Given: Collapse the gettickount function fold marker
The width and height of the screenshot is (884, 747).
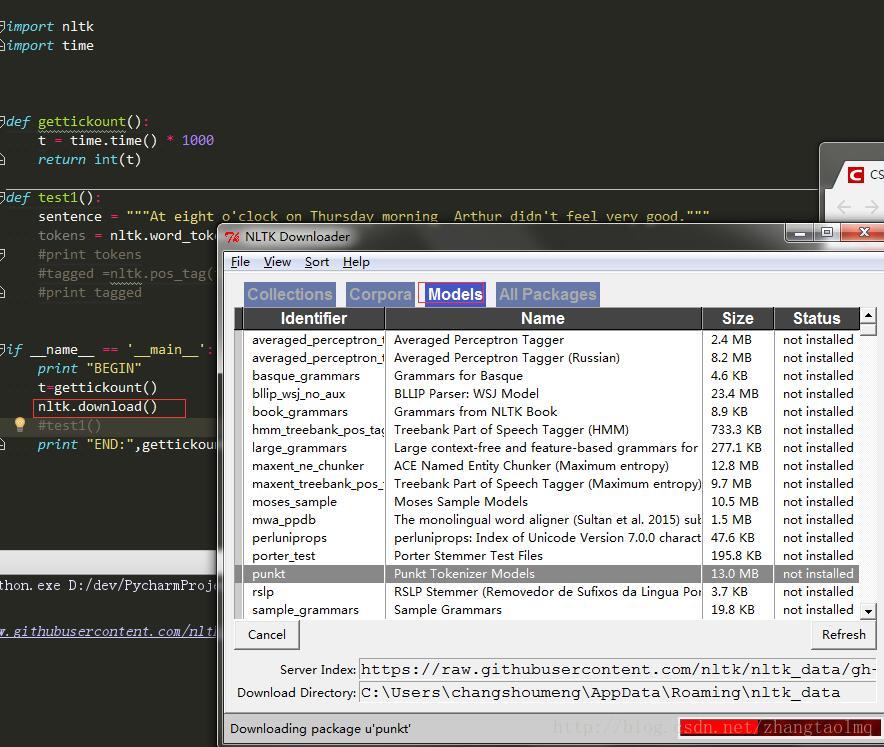Looking at the screenshot, I should point(2,121).
